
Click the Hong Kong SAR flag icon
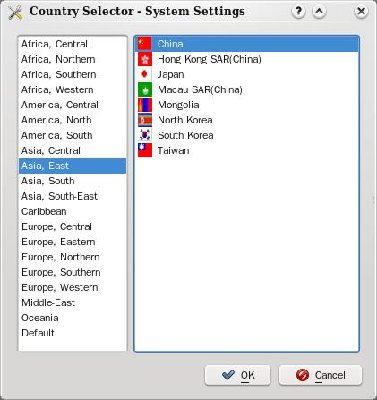pos(145,59)
